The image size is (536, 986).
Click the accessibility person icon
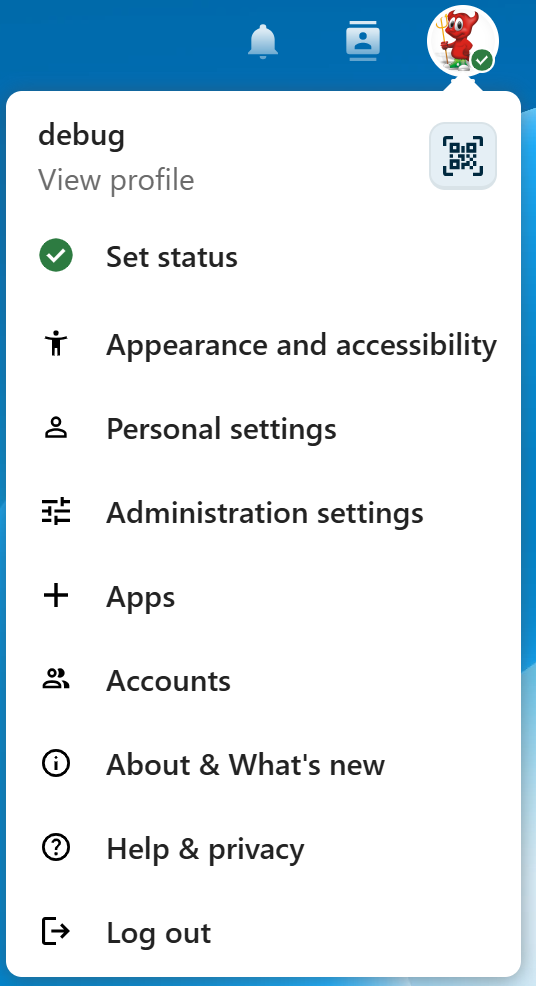[56, 343]
